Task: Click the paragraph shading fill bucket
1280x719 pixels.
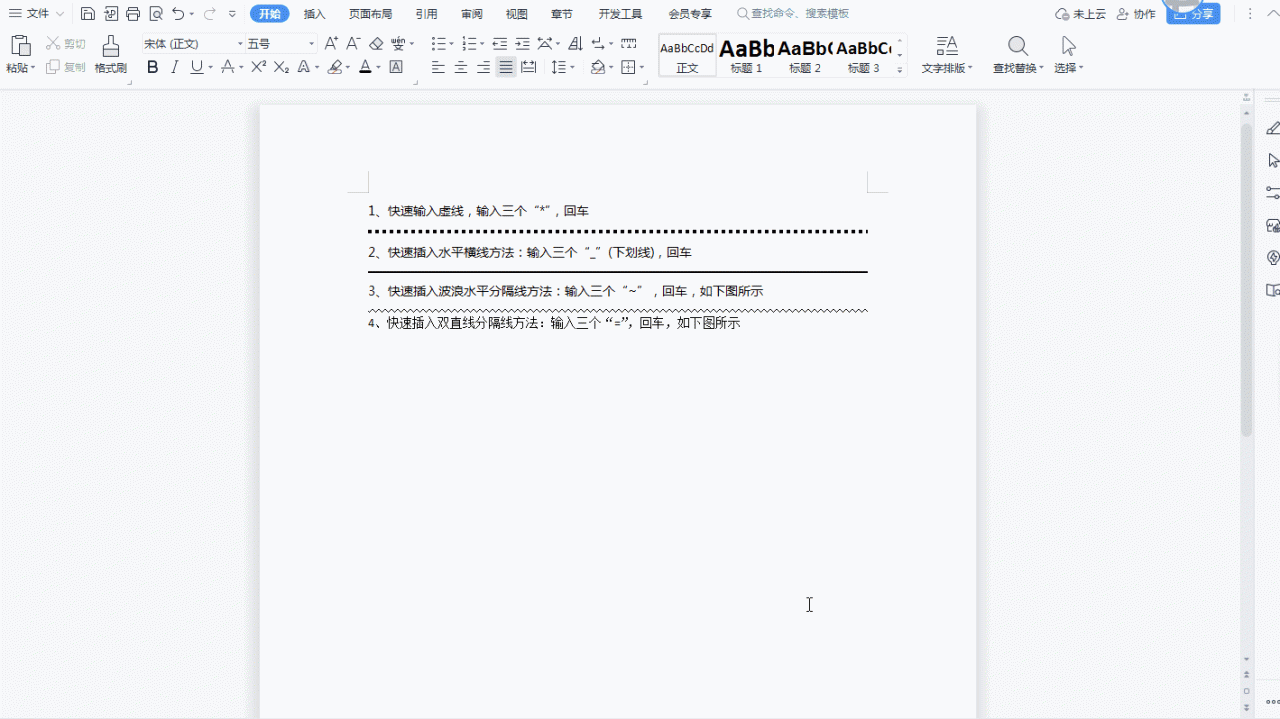Action: [597, 67]
